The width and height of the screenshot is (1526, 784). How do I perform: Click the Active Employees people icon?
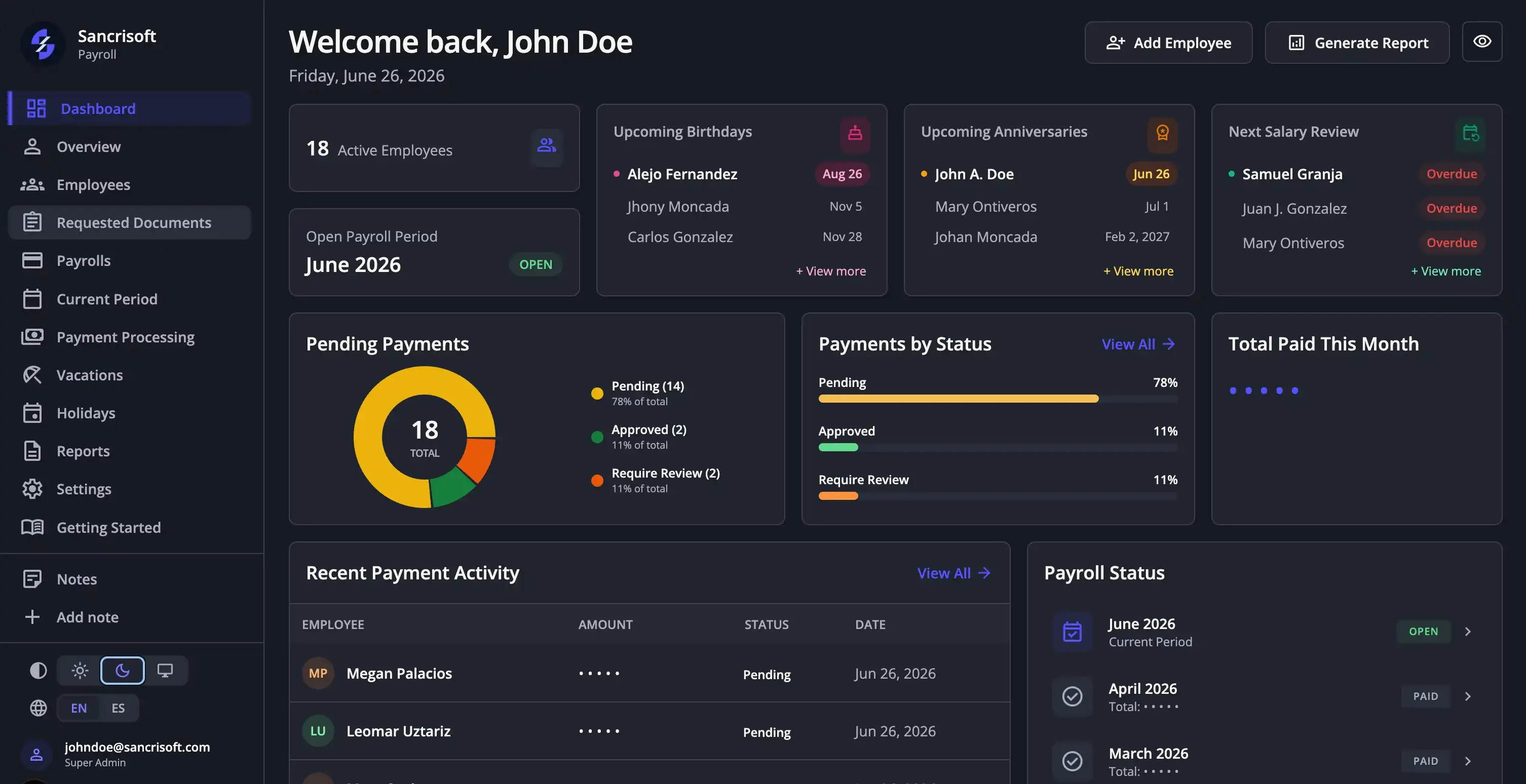pyautogui.click(x=546, y=145)
